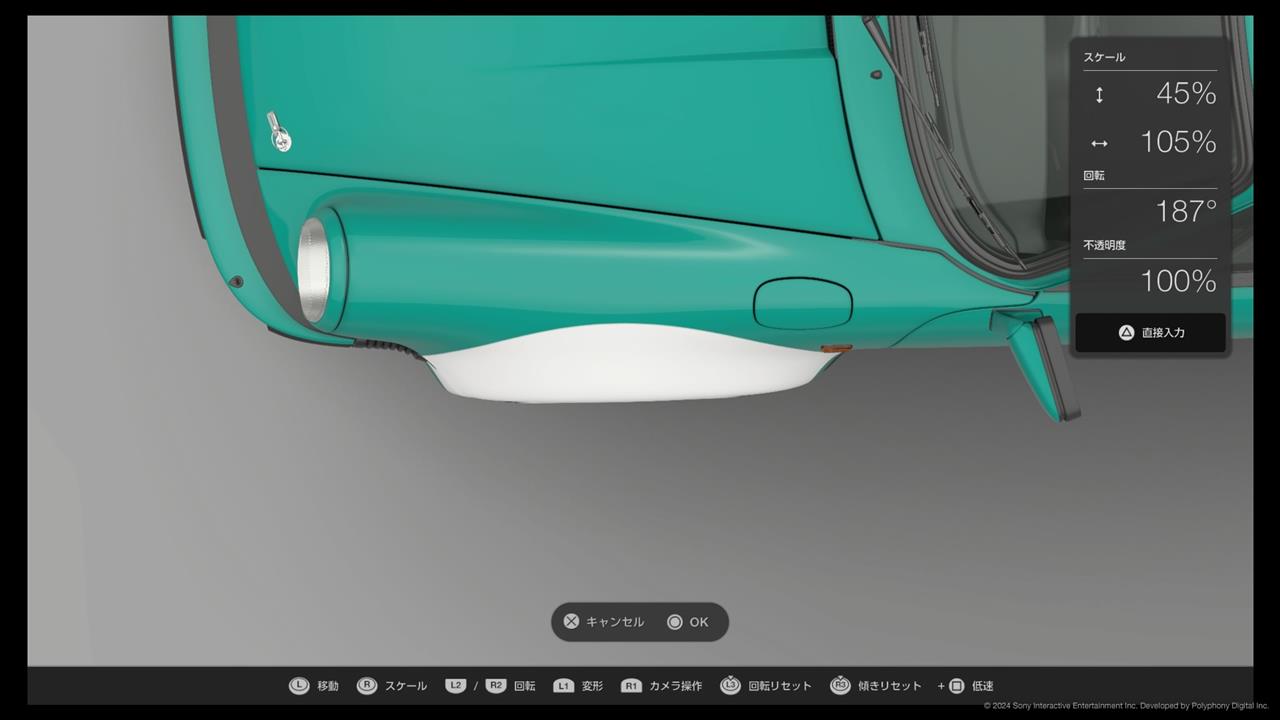Click the Sony Interactive Entertainment copyright text
The height and width of the screenshot is (720, 1280).
pos(1126,706)
